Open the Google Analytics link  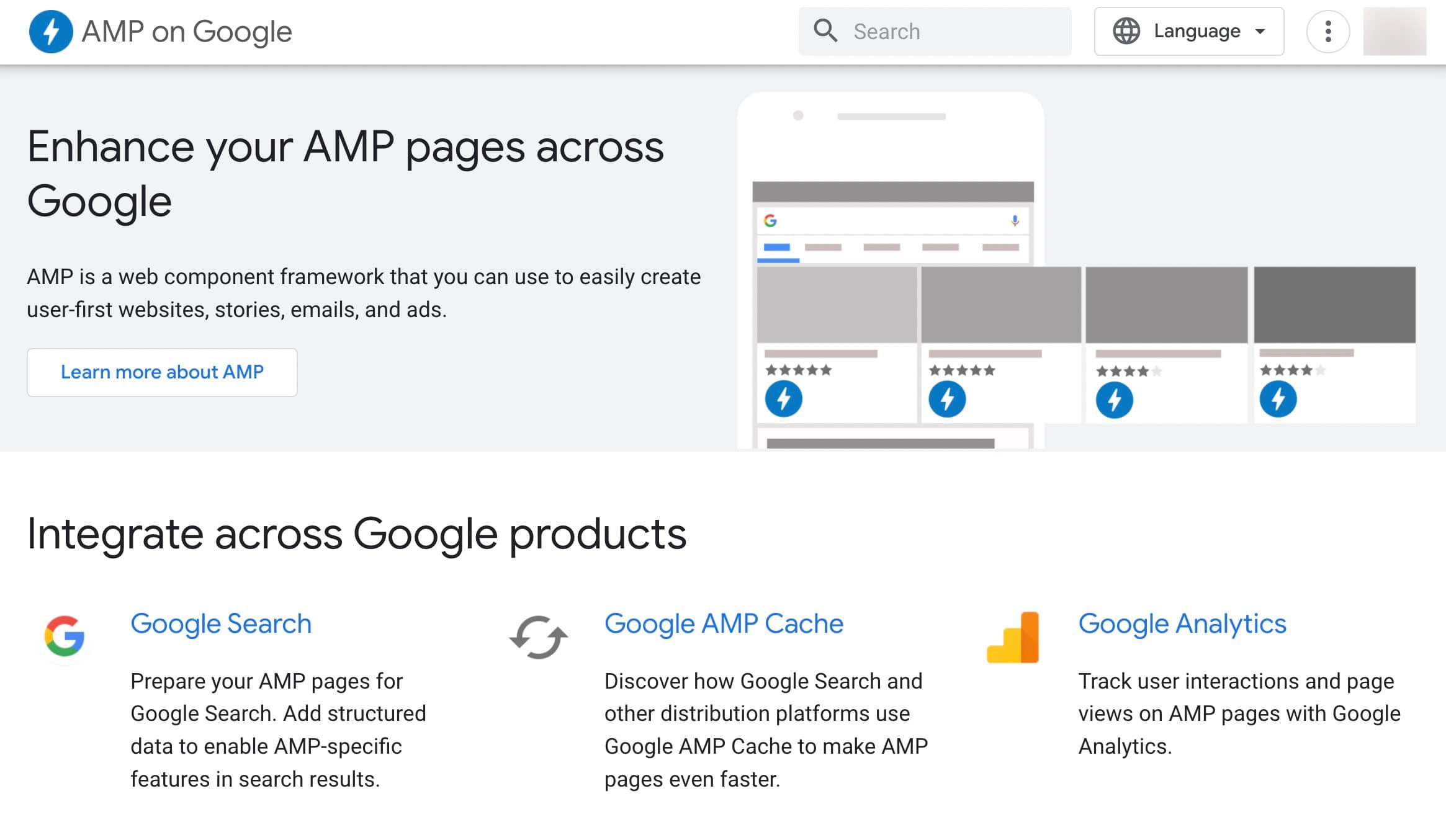coord(1182,623)
